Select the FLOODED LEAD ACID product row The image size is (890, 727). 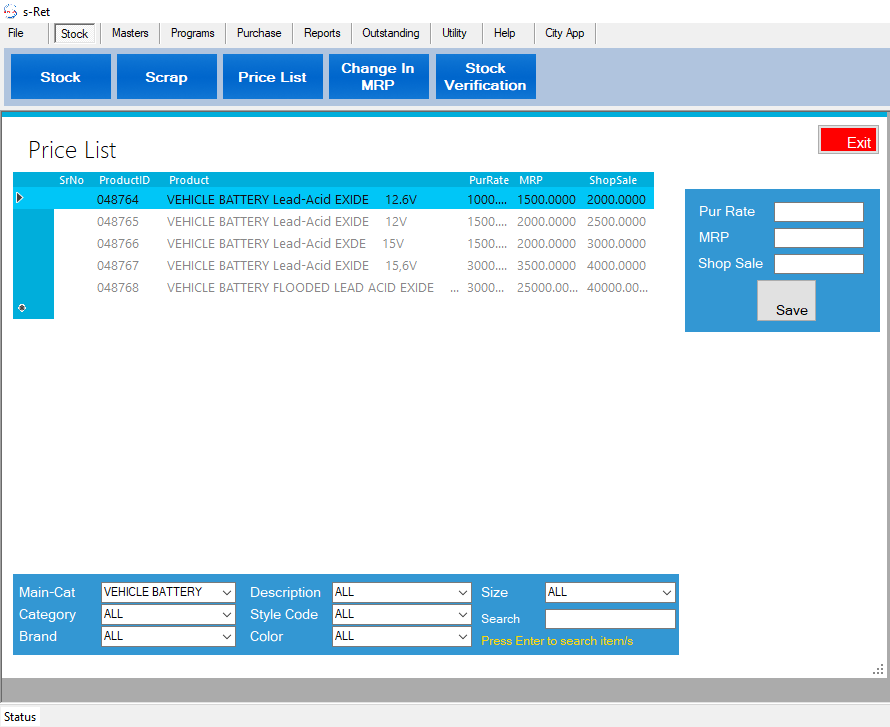pyautogui.click(x=300, y=288)
